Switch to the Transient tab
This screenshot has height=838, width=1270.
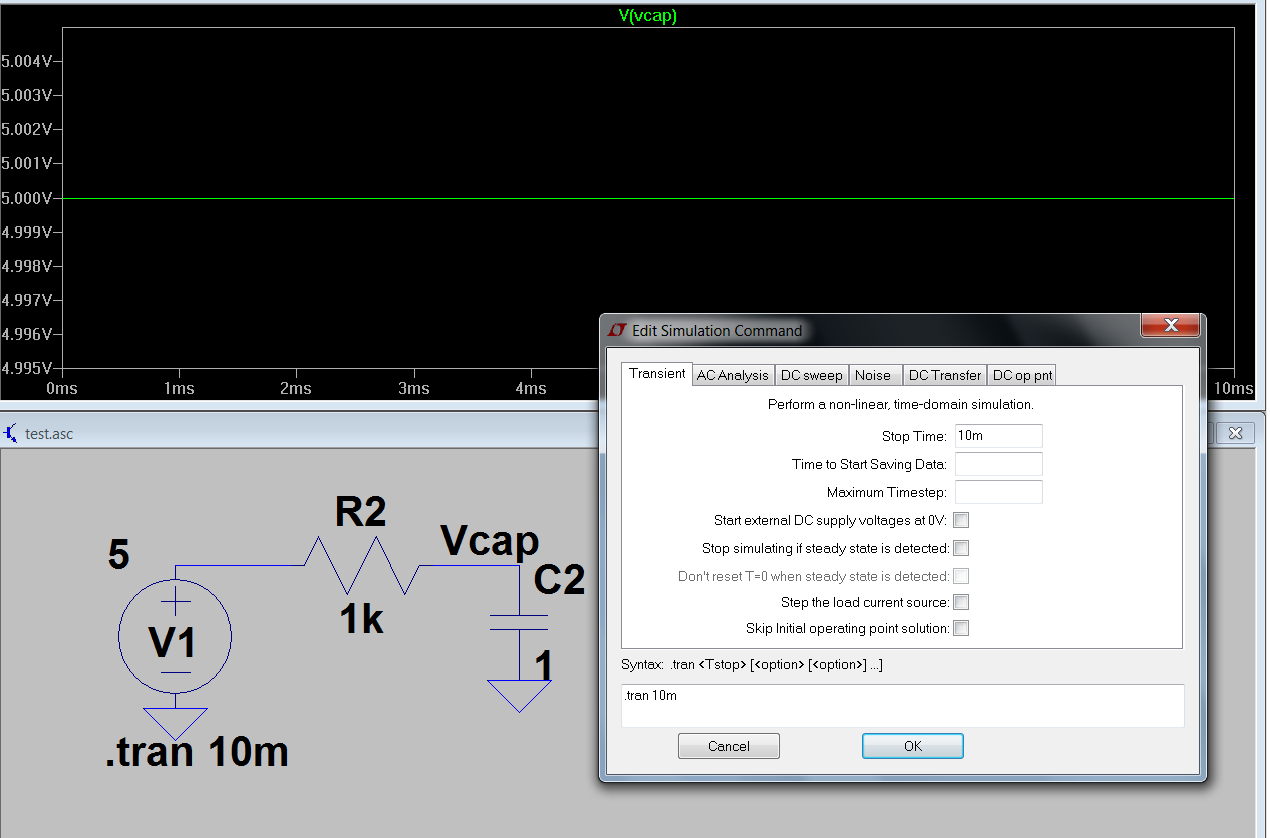point(657,373)
